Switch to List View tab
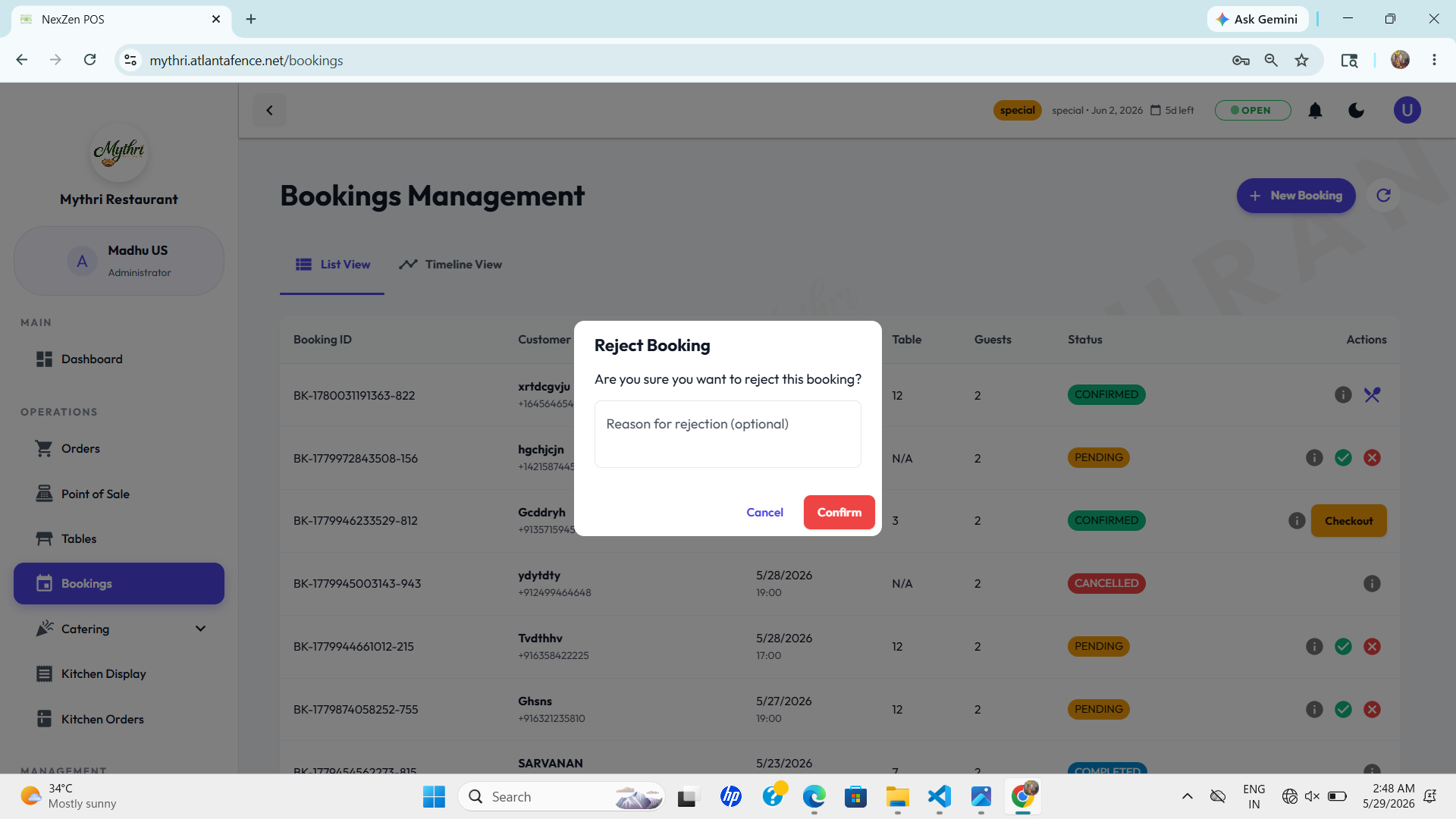The width and height of the screenshot is (1456, 819). 332,265
